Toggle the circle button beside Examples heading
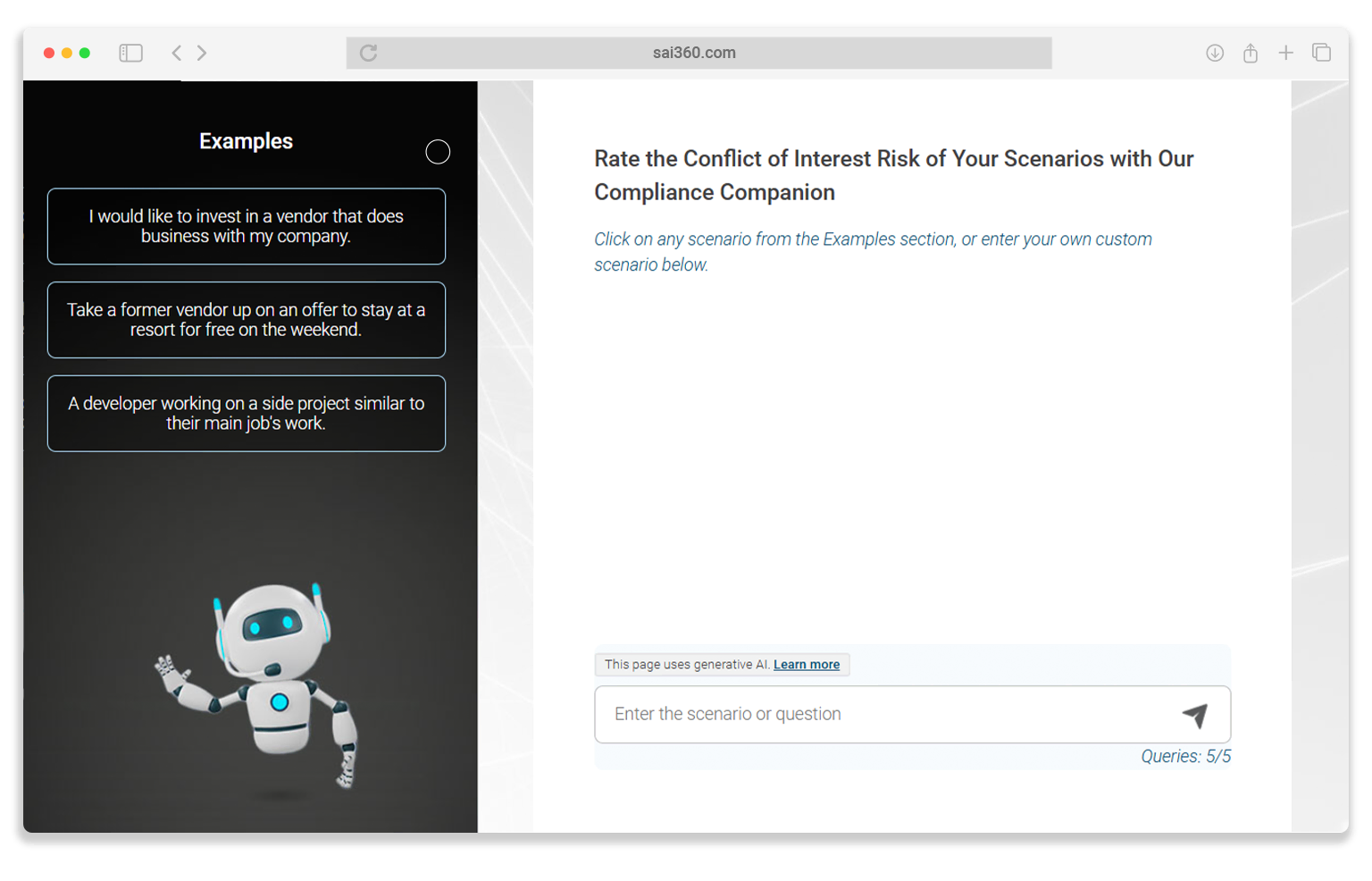The width and height of the screenshot is (1372, 881). (438, 152)
